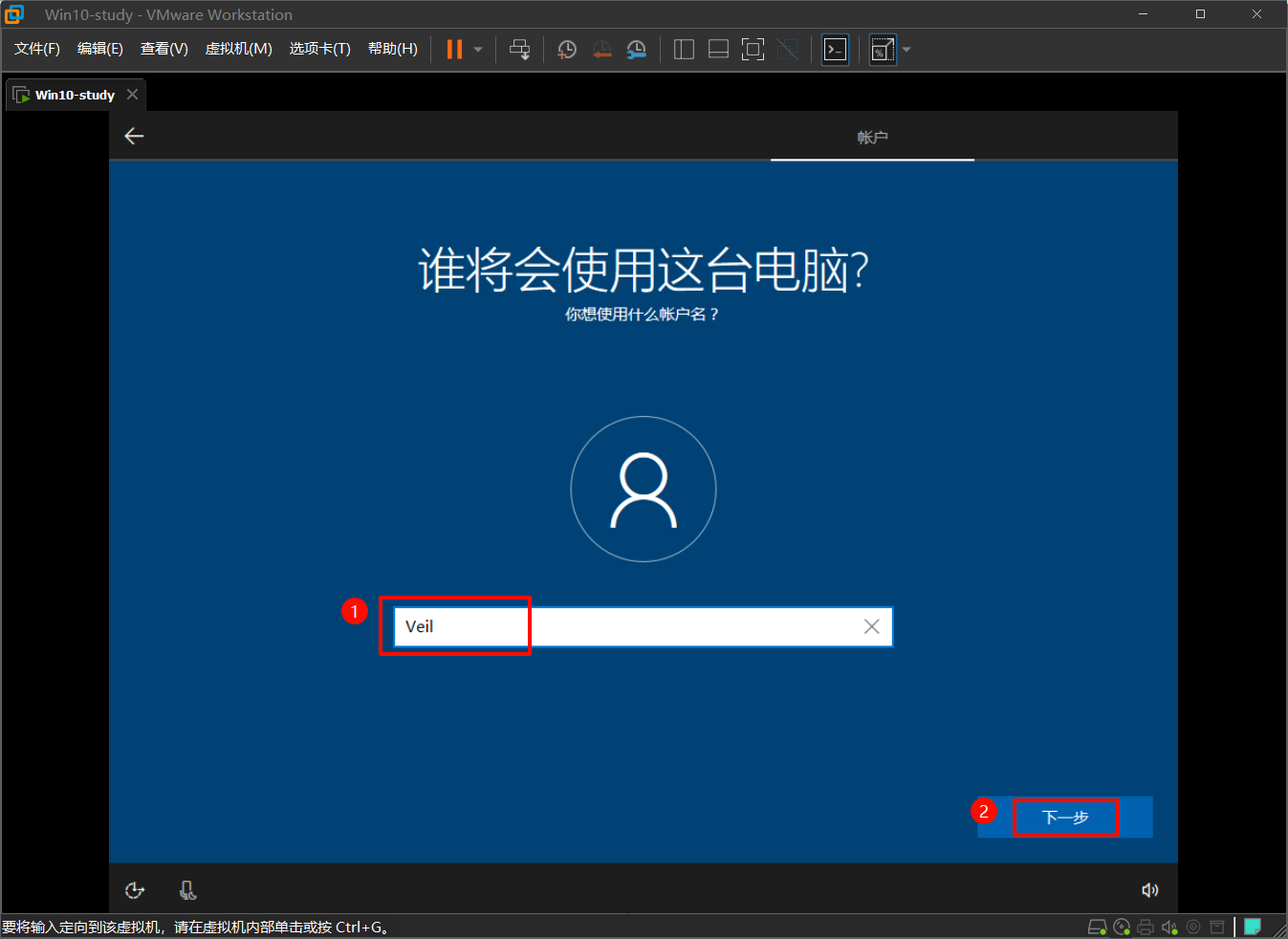
Task: Click the back arrow in Windows setup
Action: pyautogui.click(x=134, y=136)
